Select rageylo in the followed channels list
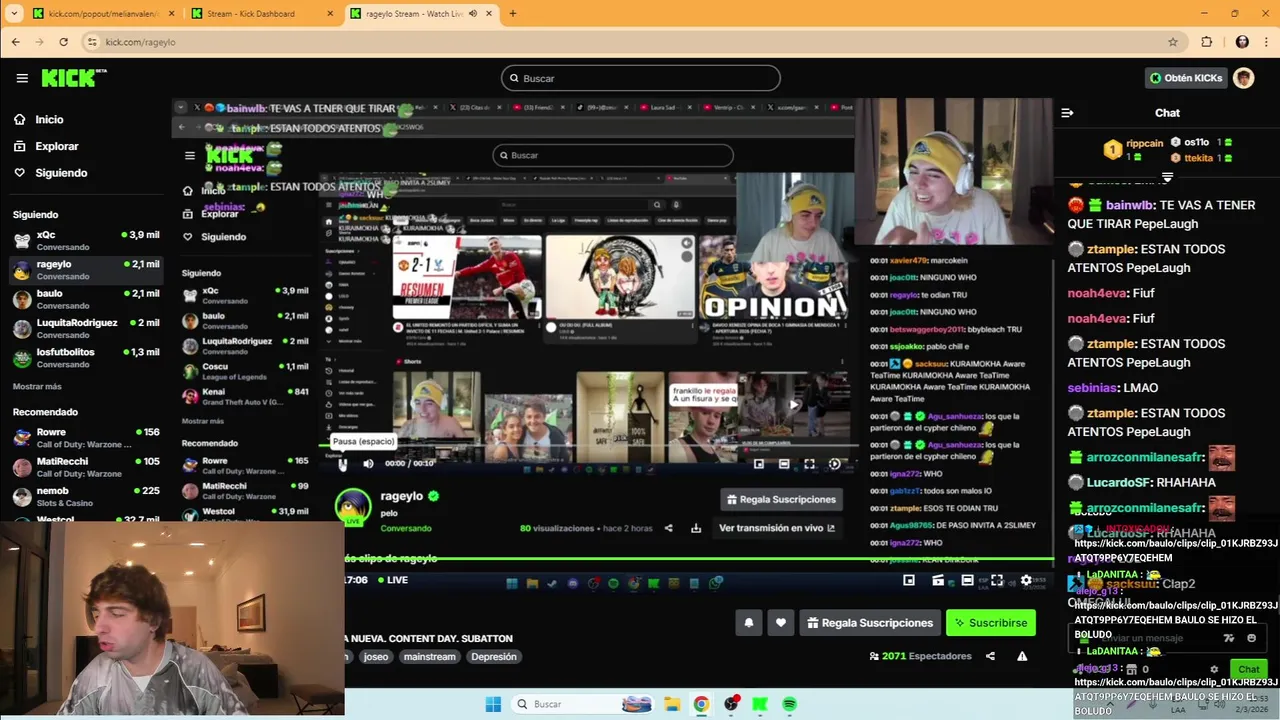The image size is (1280, 720). click(86, 270)
